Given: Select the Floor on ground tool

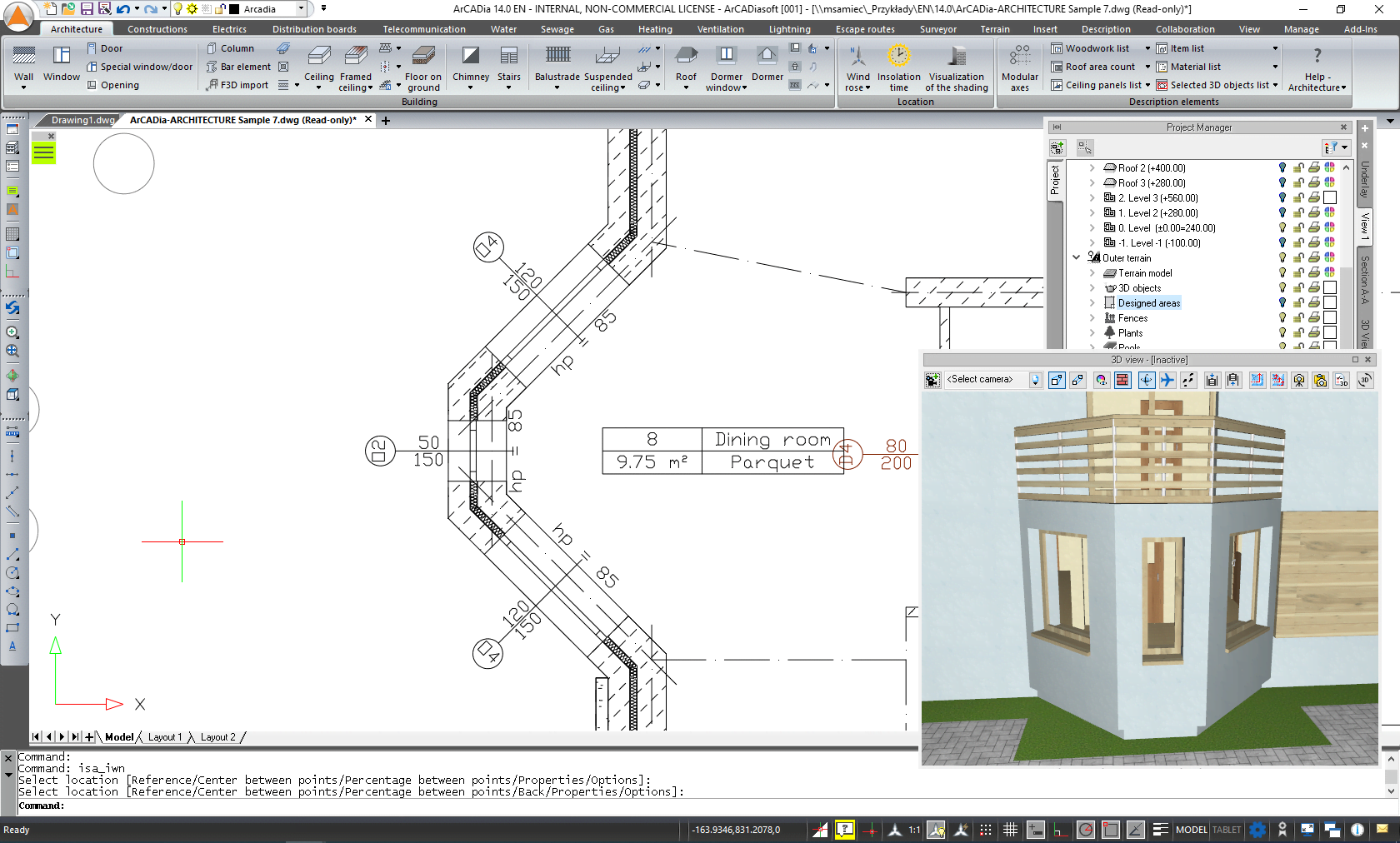Looking at the screenshot, I should (x=423, y=67).
